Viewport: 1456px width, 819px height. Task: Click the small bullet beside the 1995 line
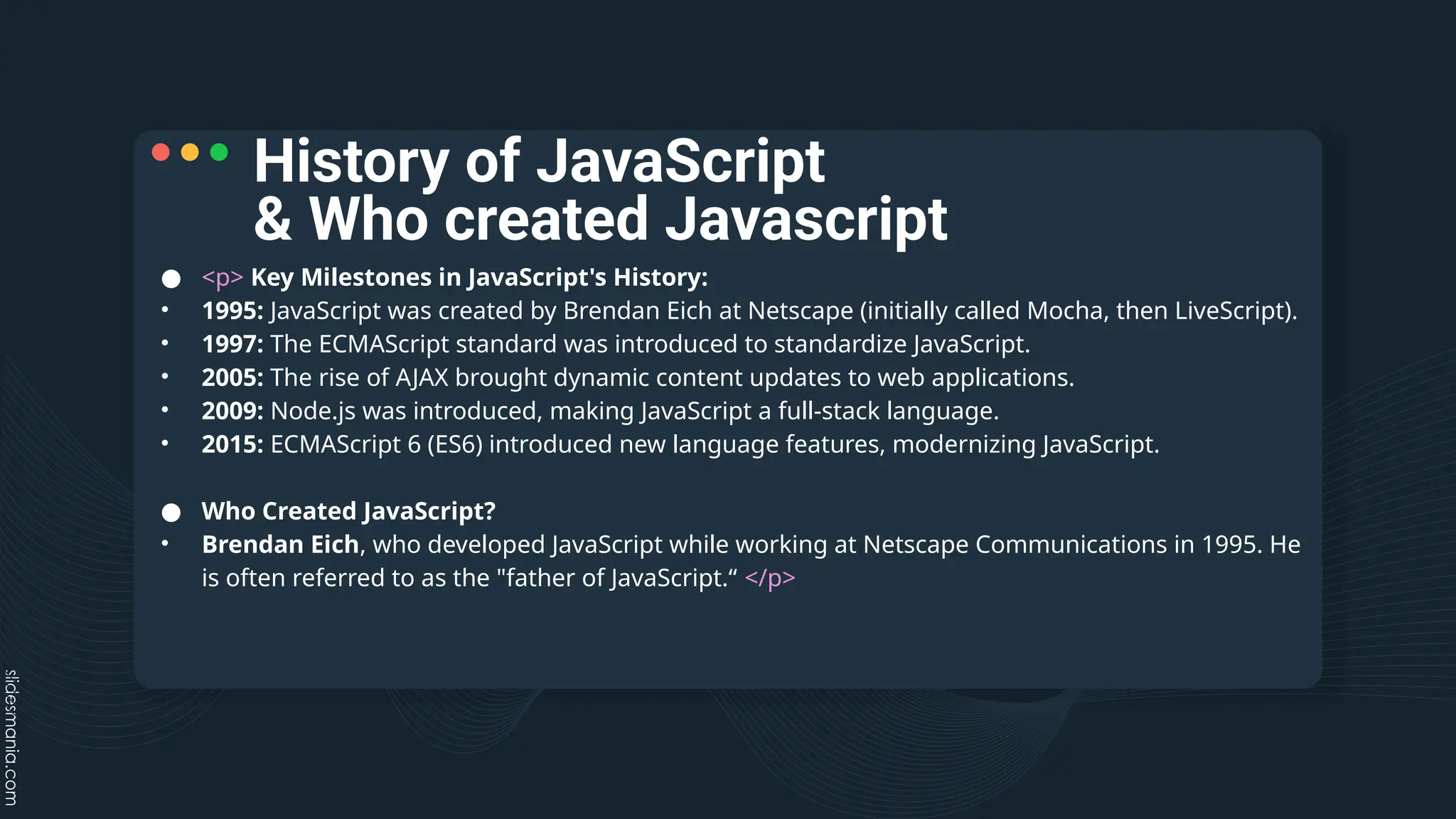coord(165,310)
